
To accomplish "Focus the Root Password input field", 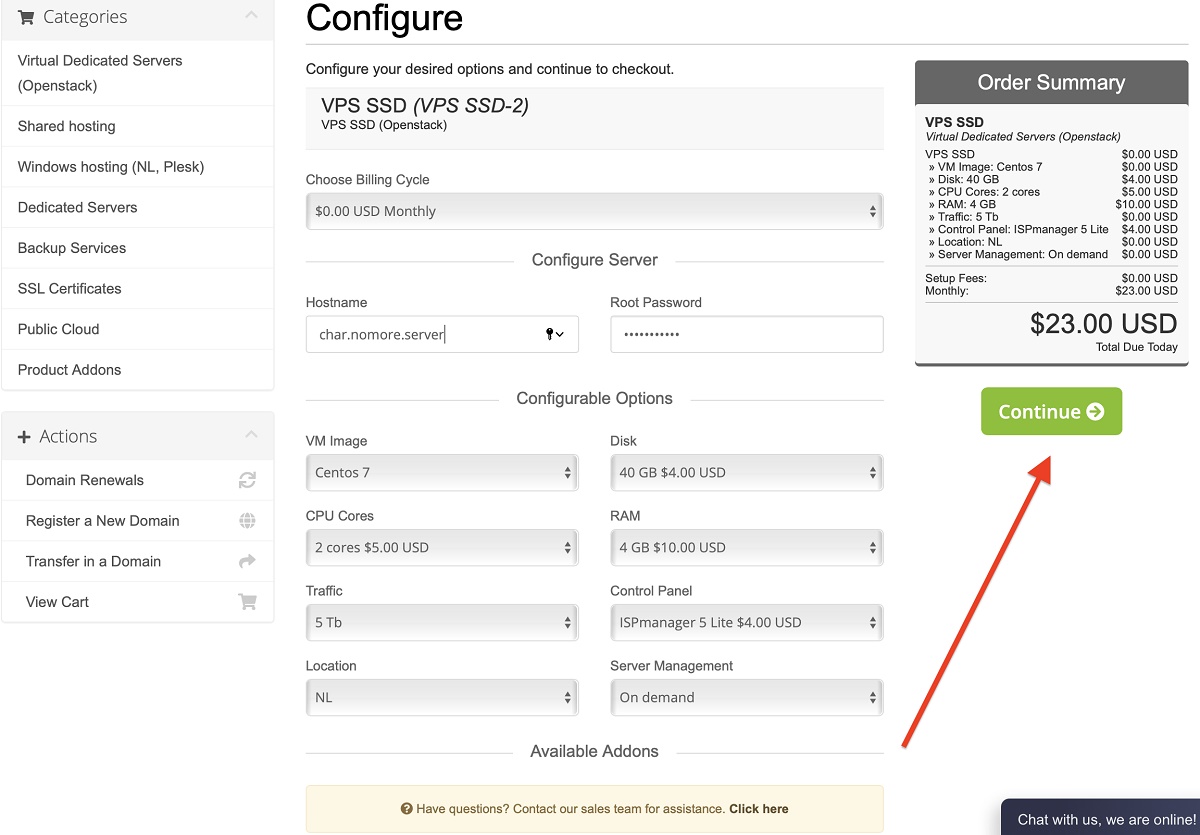I will pos(746,334).
